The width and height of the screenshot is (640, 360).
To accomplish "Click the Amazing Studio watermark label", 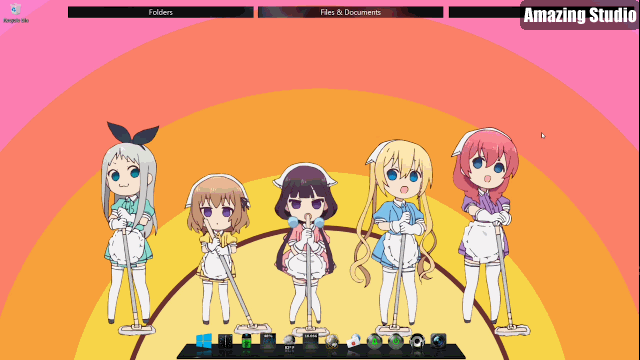I will pos(580,15).
